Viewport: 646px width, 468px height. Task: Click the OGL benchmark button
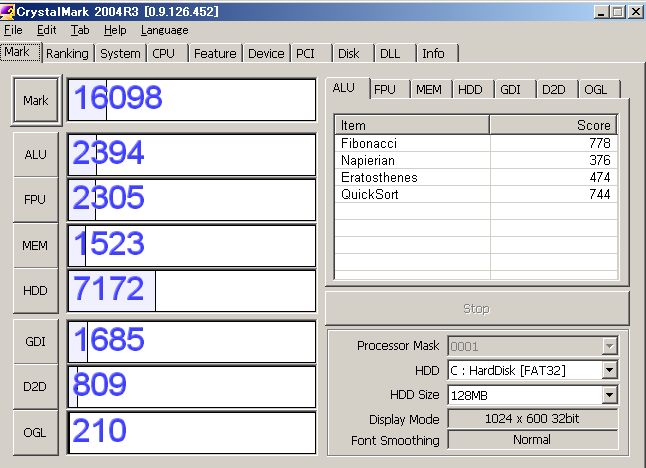pyautogui.click(x=36, y=433)
